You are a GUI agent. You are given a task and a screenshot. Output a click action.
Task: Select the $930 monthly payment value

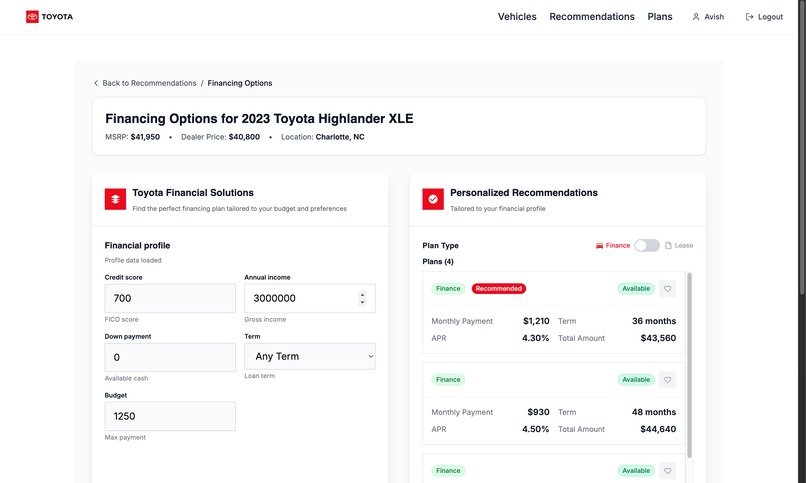click(x=538, y=412)
